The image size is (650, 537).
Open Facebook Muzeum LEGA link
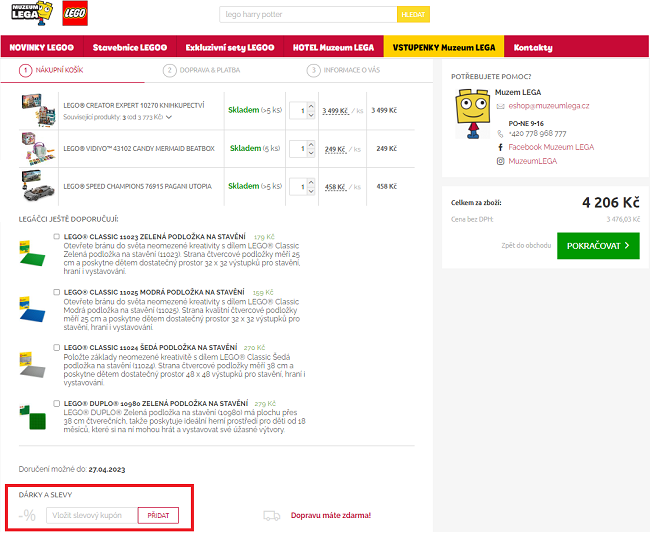pyautogui.click(x=551, y=147)
